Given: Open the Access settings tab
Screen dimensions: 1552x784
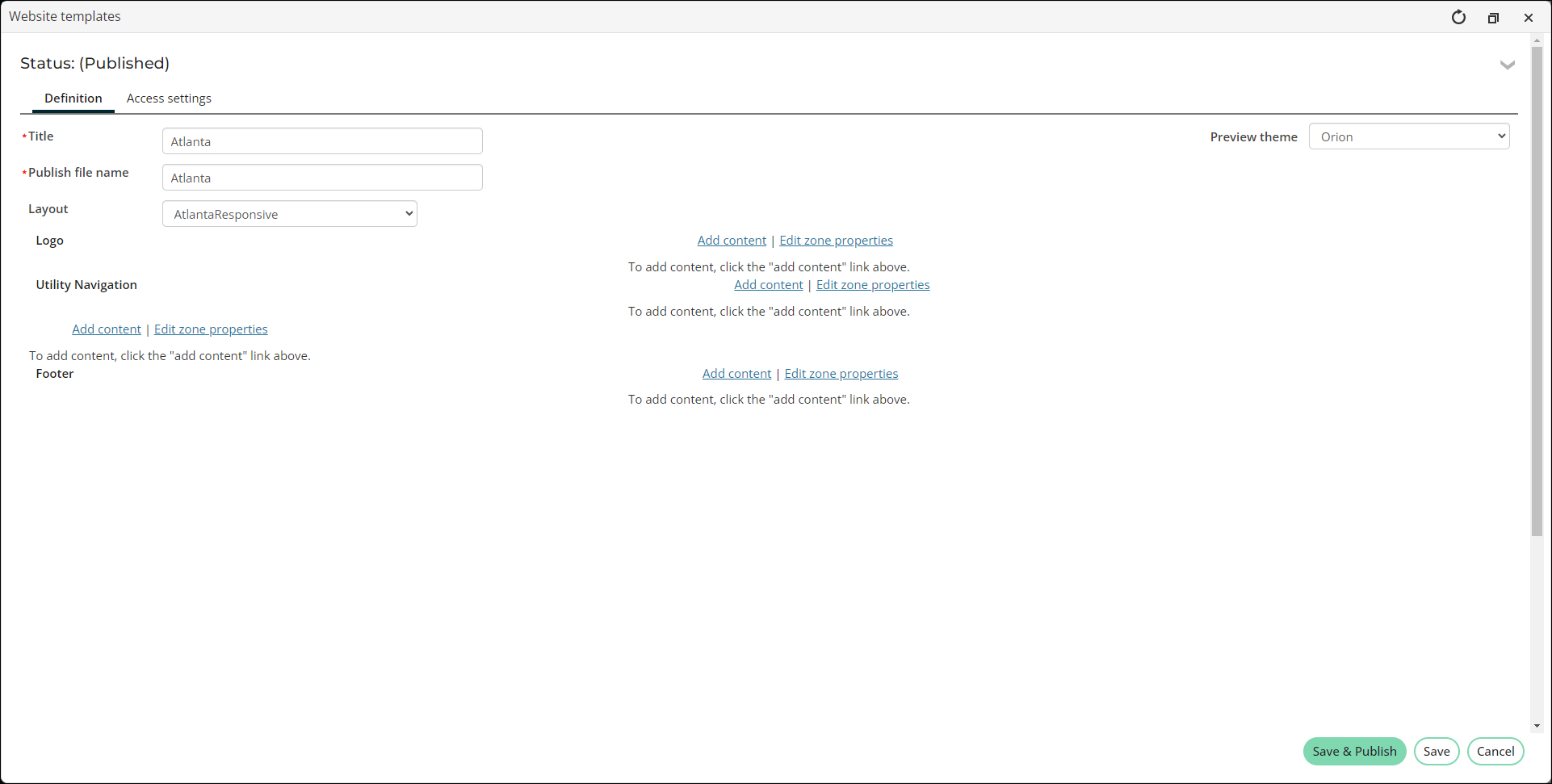Looking at the screenshot, I should [169, 99].
